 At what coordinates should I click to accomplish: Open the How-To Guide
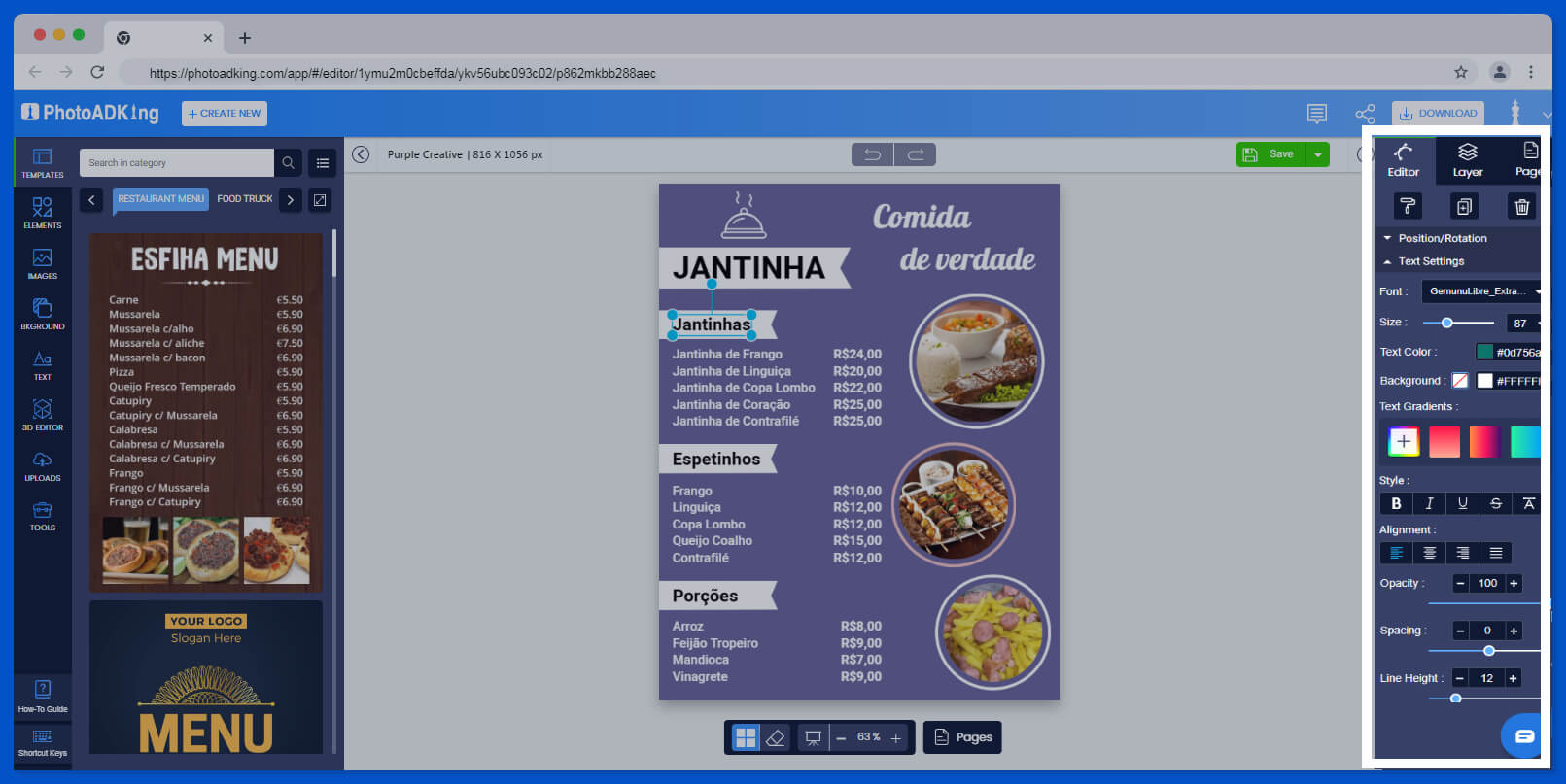(43, 697)
